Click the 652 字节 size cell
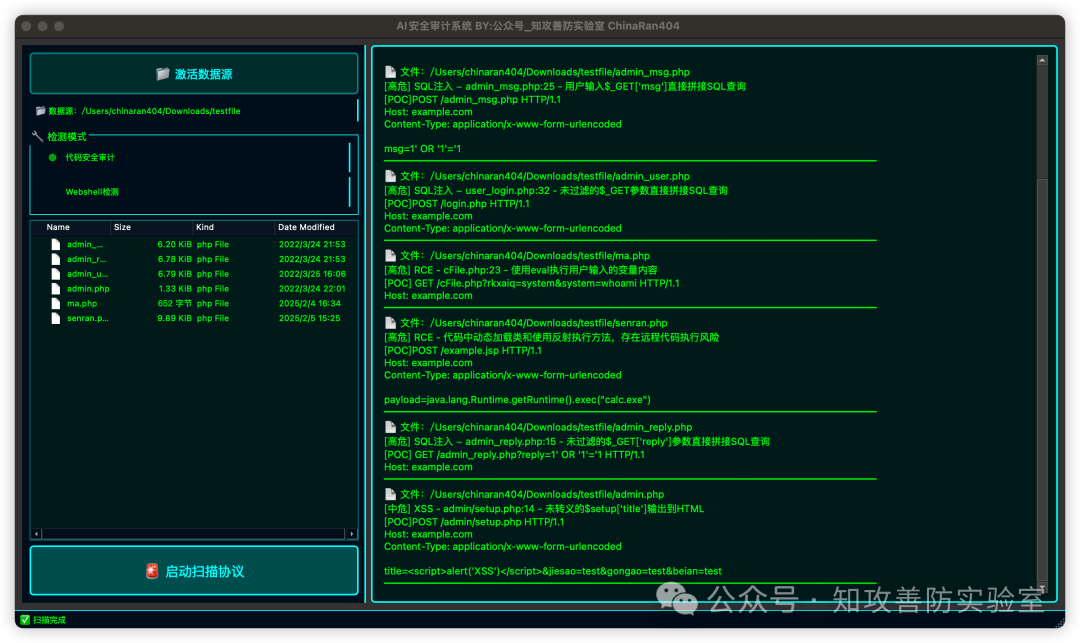The image size is (1080, 643). pos(174,303)
